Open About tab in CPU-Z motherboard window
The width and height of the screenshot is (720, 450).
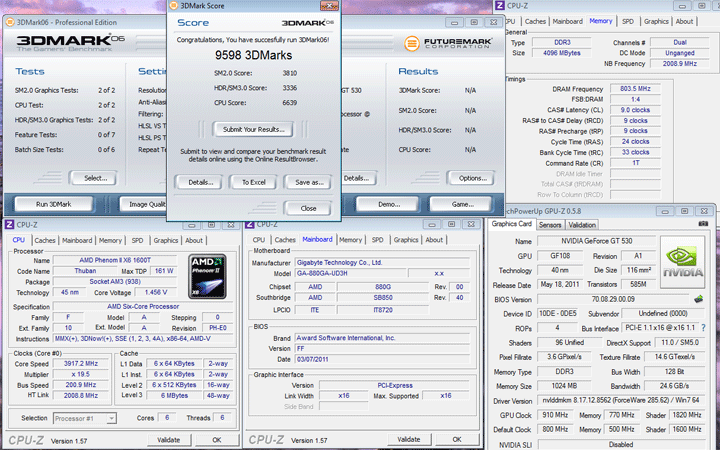[434, 240]
